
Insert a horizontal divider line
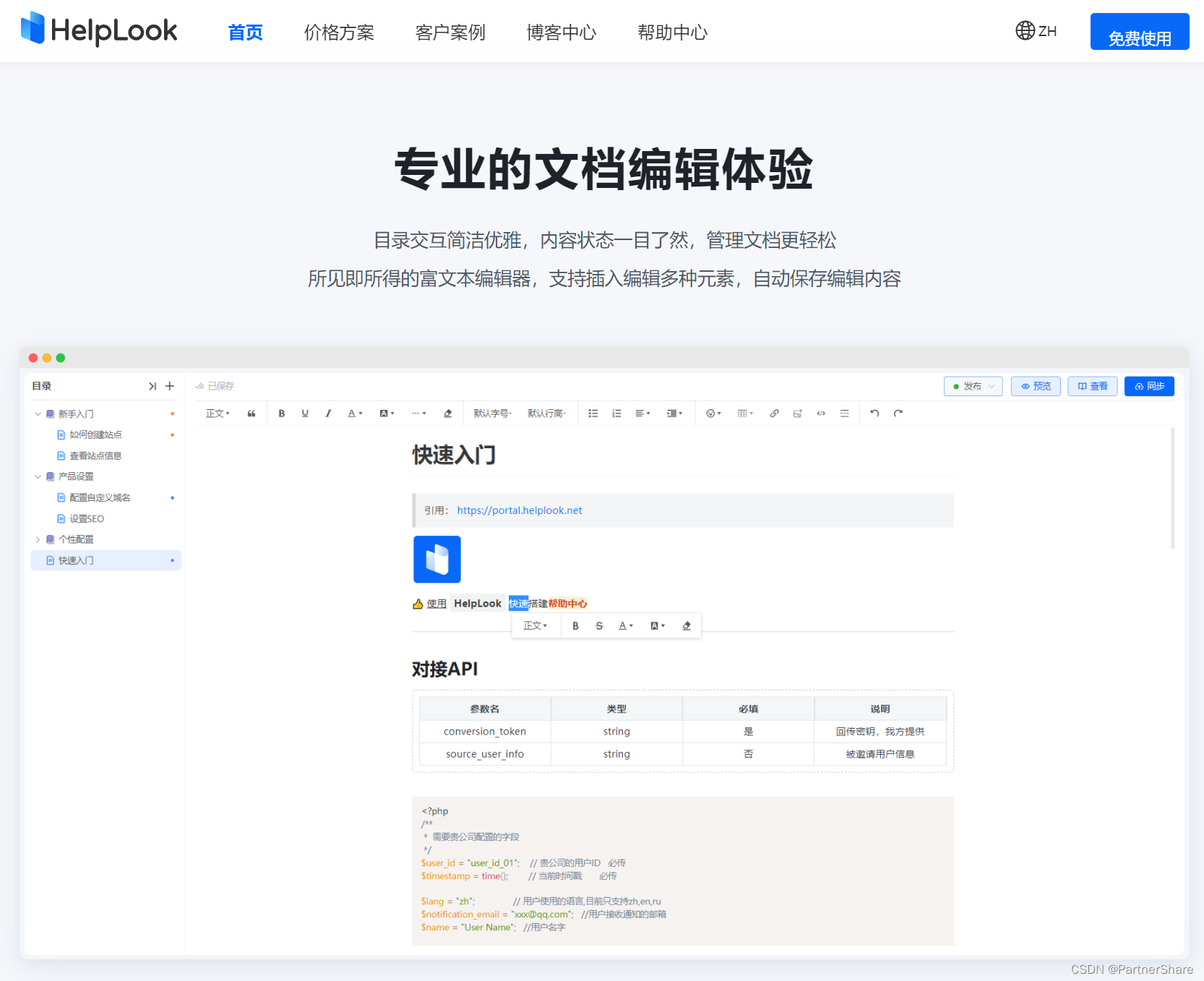[844, 414]
